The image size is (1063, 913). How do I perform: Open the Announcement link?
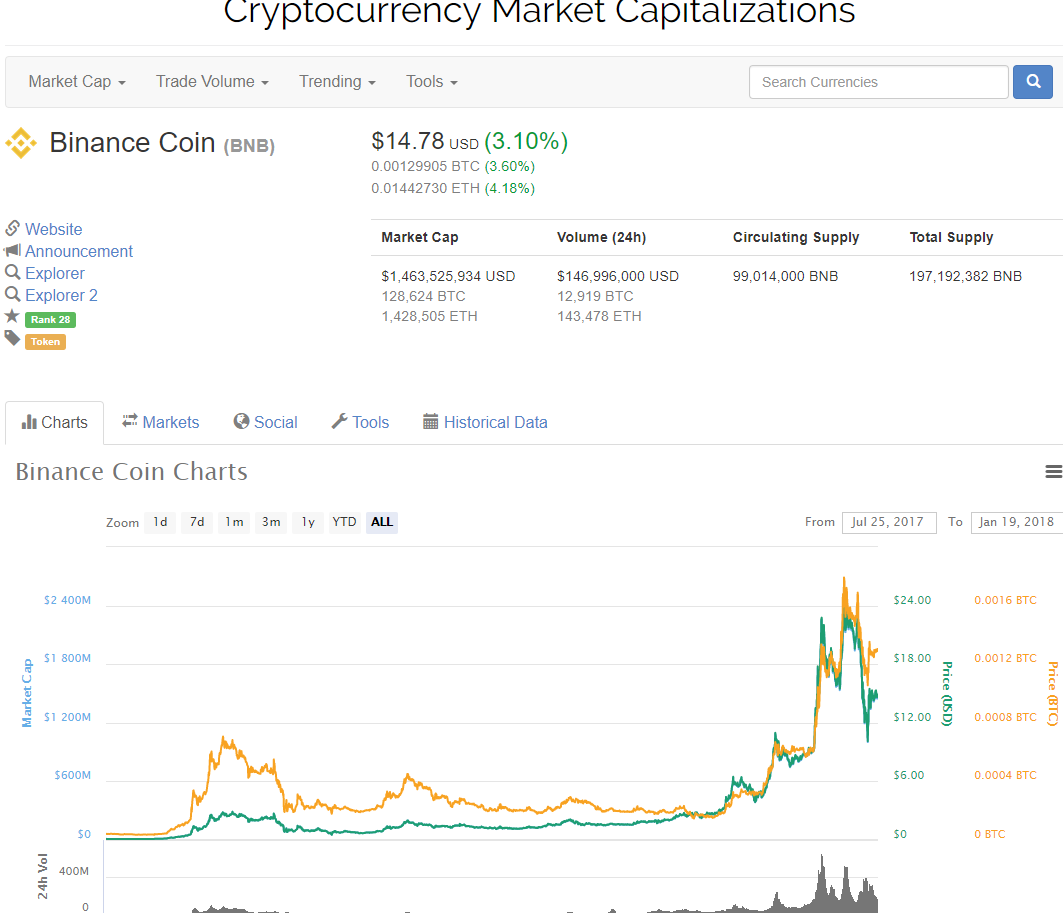point(79,251)
